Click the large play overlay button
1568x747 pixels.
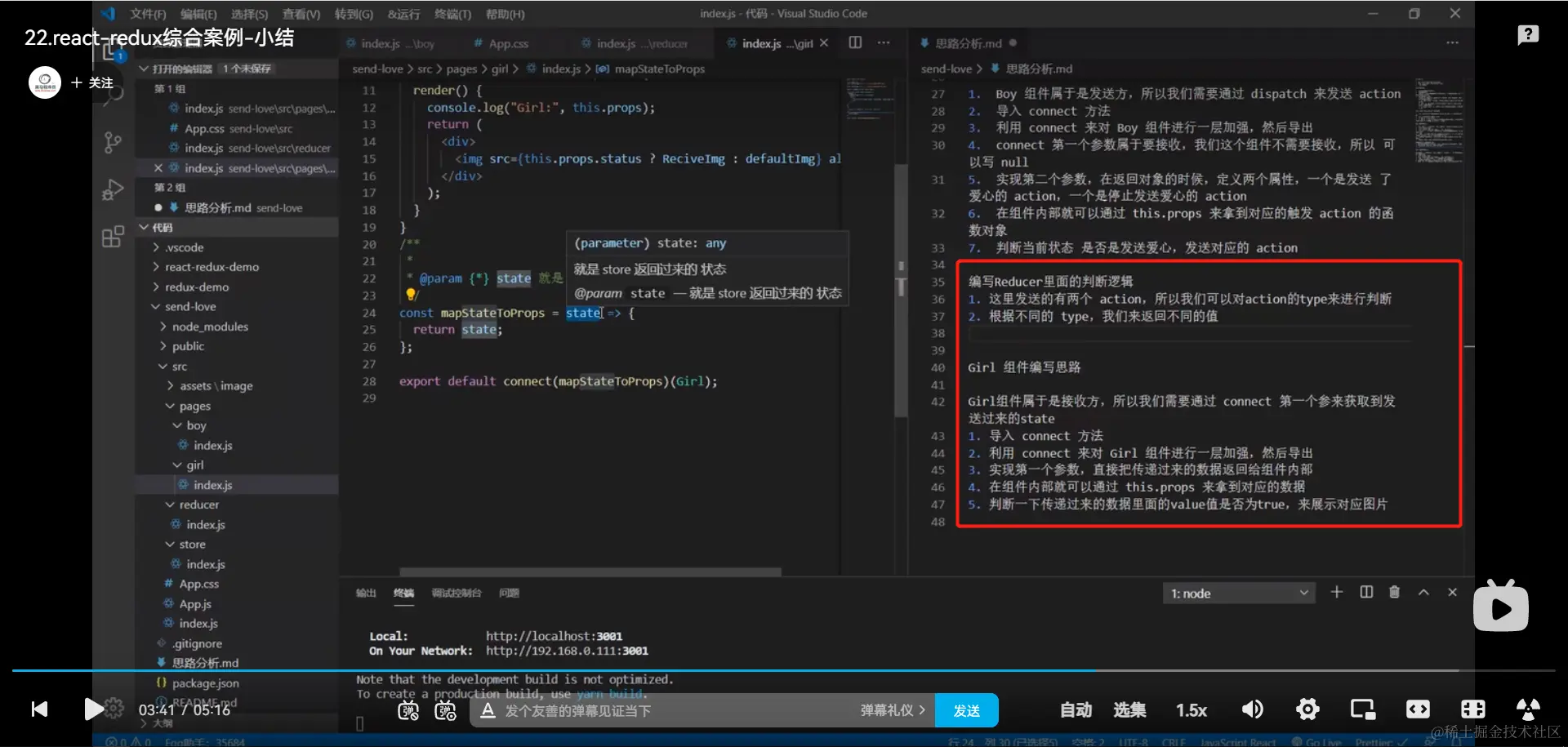(x=1501, y=607)
